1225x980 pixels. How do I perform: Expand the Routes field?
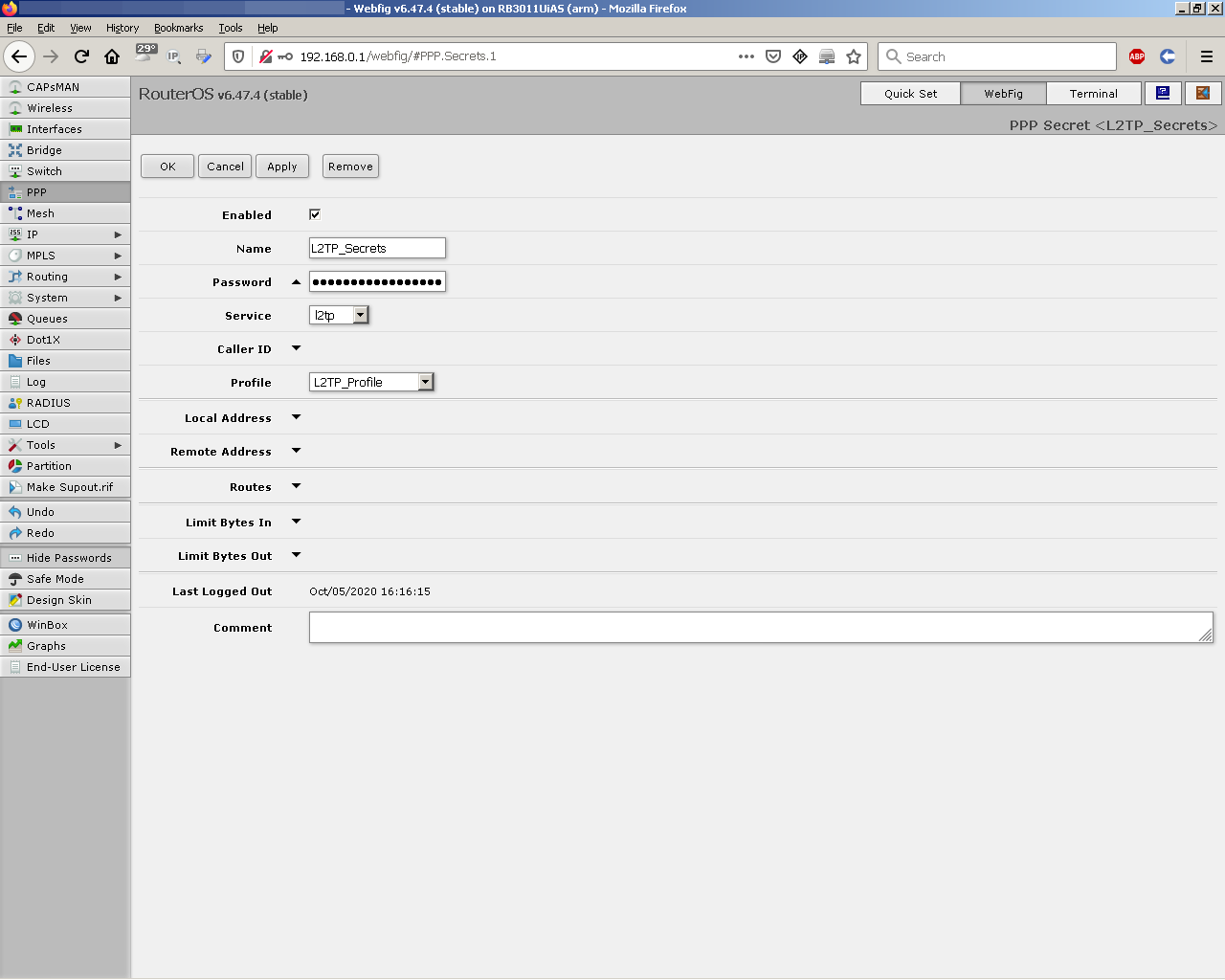[296, 486]
